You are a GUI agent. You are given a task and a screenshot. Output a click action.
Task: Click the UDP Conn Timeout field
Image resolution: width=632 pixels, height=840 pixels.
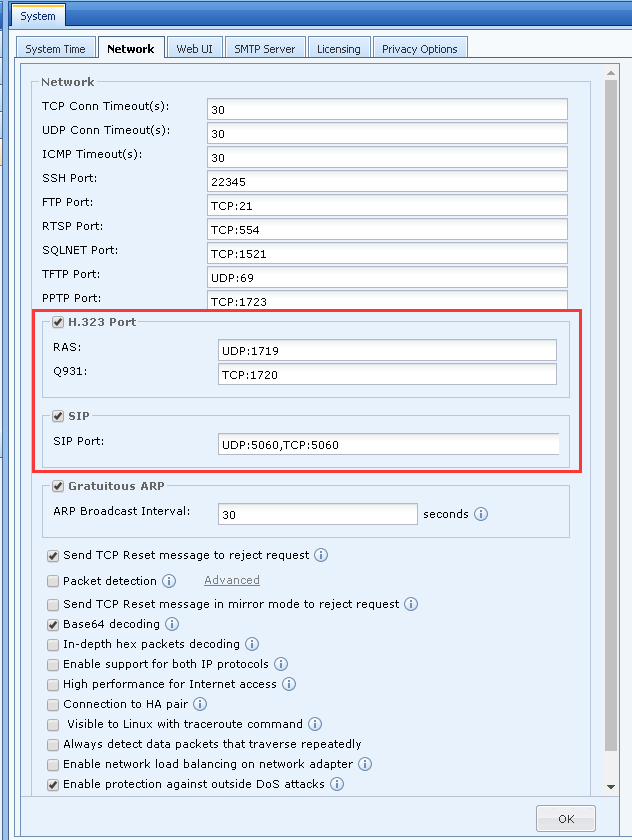click(x=387, y=133)
